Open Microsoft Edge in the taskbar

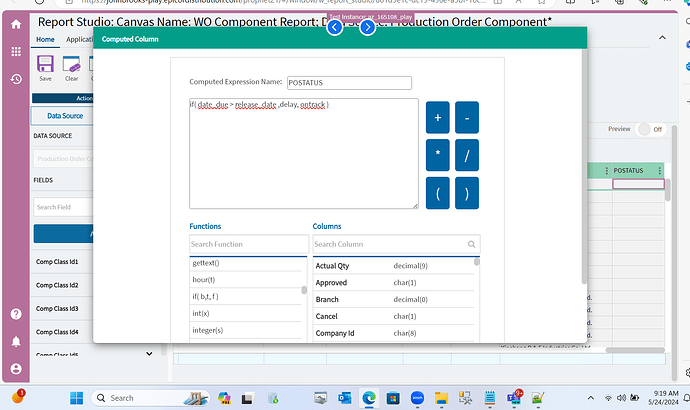pos(369,398)
